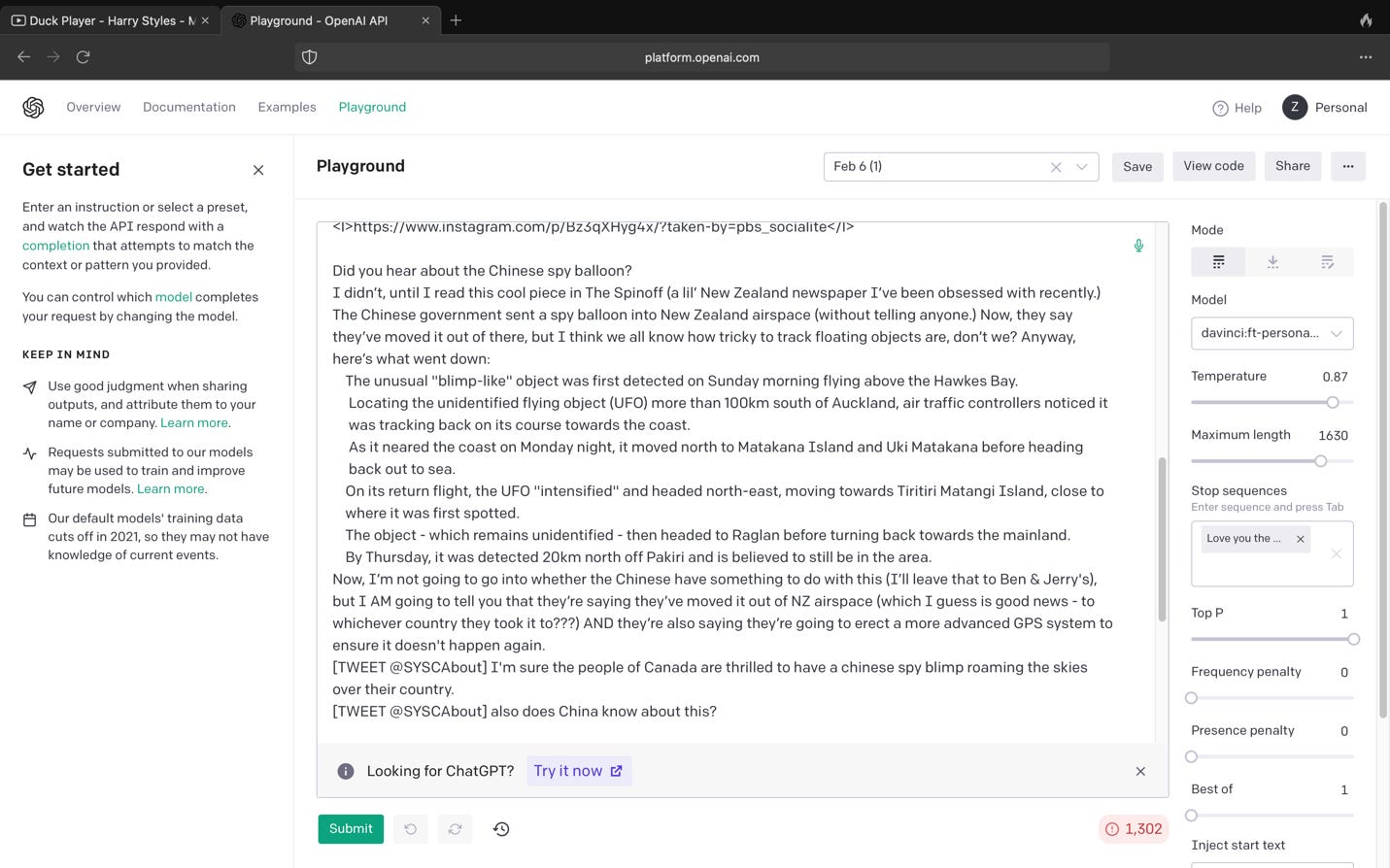Open the Model dropdown davinci:ft-persona

(1272, 333)
